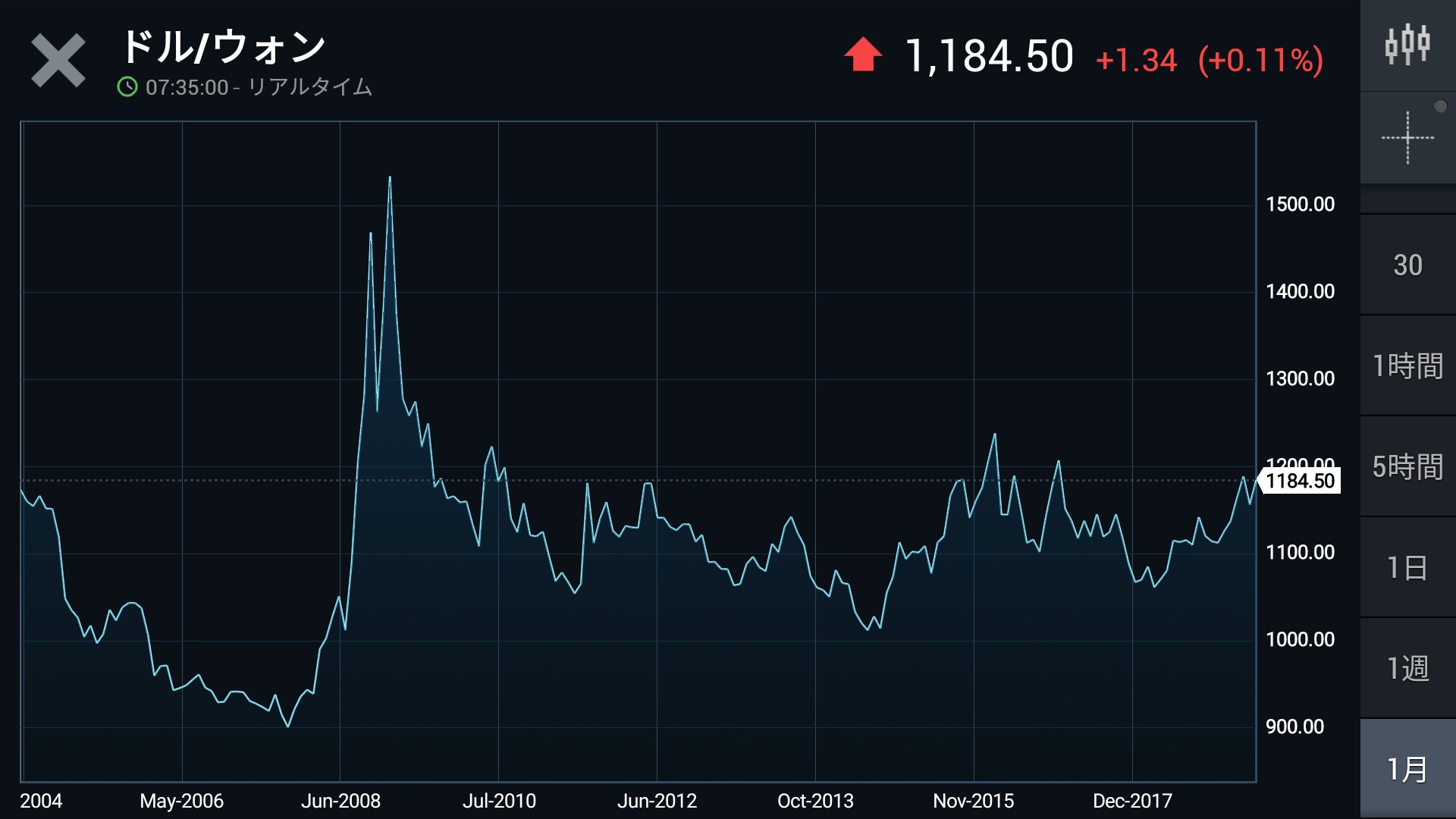This screenshot has height=819, width=1456.
Task: Click the 900.00 price level label
Action: (1294, 726)
